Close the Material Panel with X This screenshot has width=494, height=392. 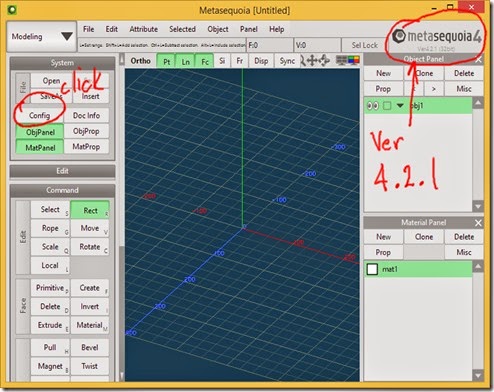(x=478, y=223)
